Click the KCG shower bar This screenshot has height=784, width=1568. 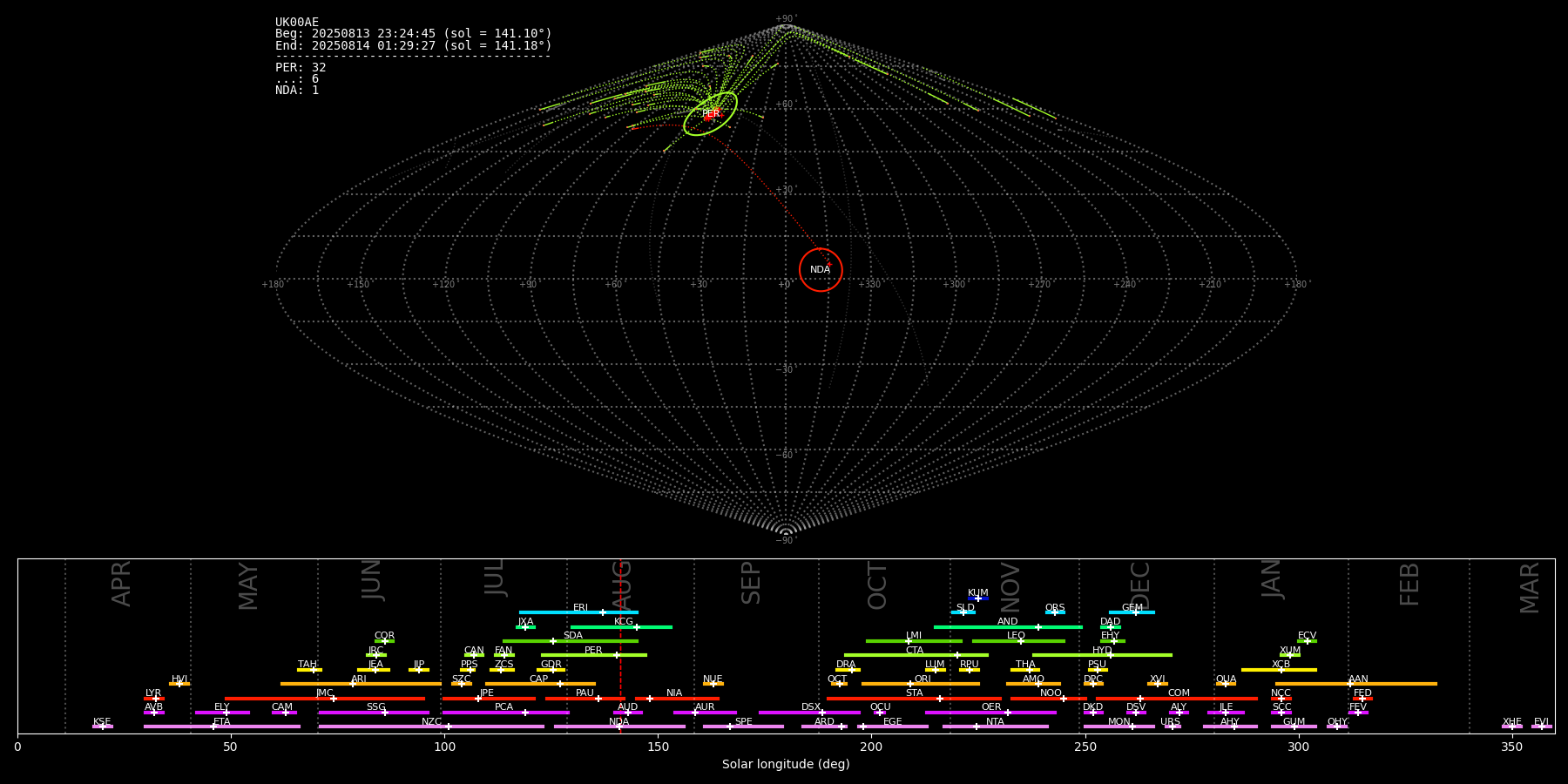coord(621,627)
